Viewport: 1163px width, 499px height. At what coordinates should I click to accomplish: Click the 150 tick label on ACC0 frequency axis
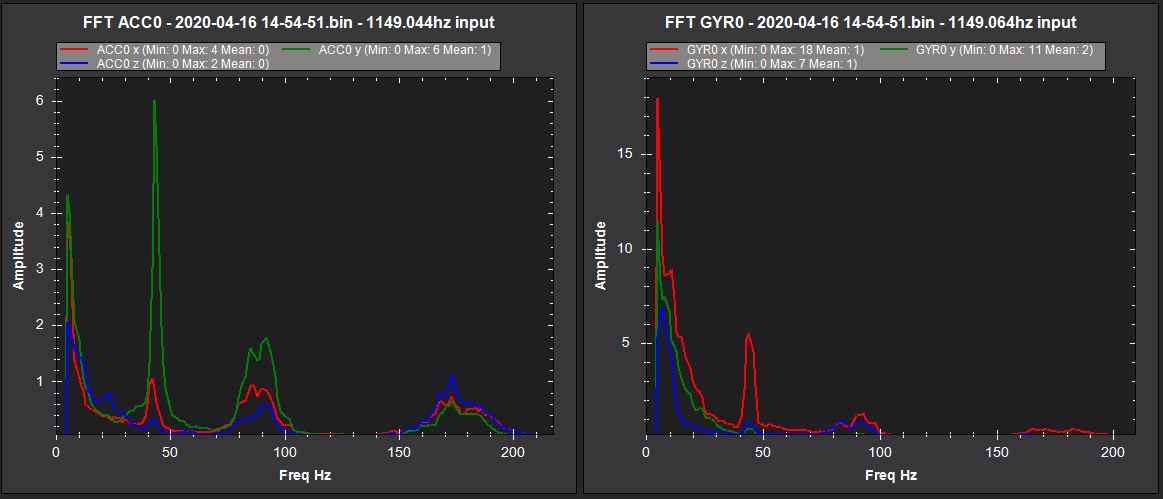click(x=400, y=452)
